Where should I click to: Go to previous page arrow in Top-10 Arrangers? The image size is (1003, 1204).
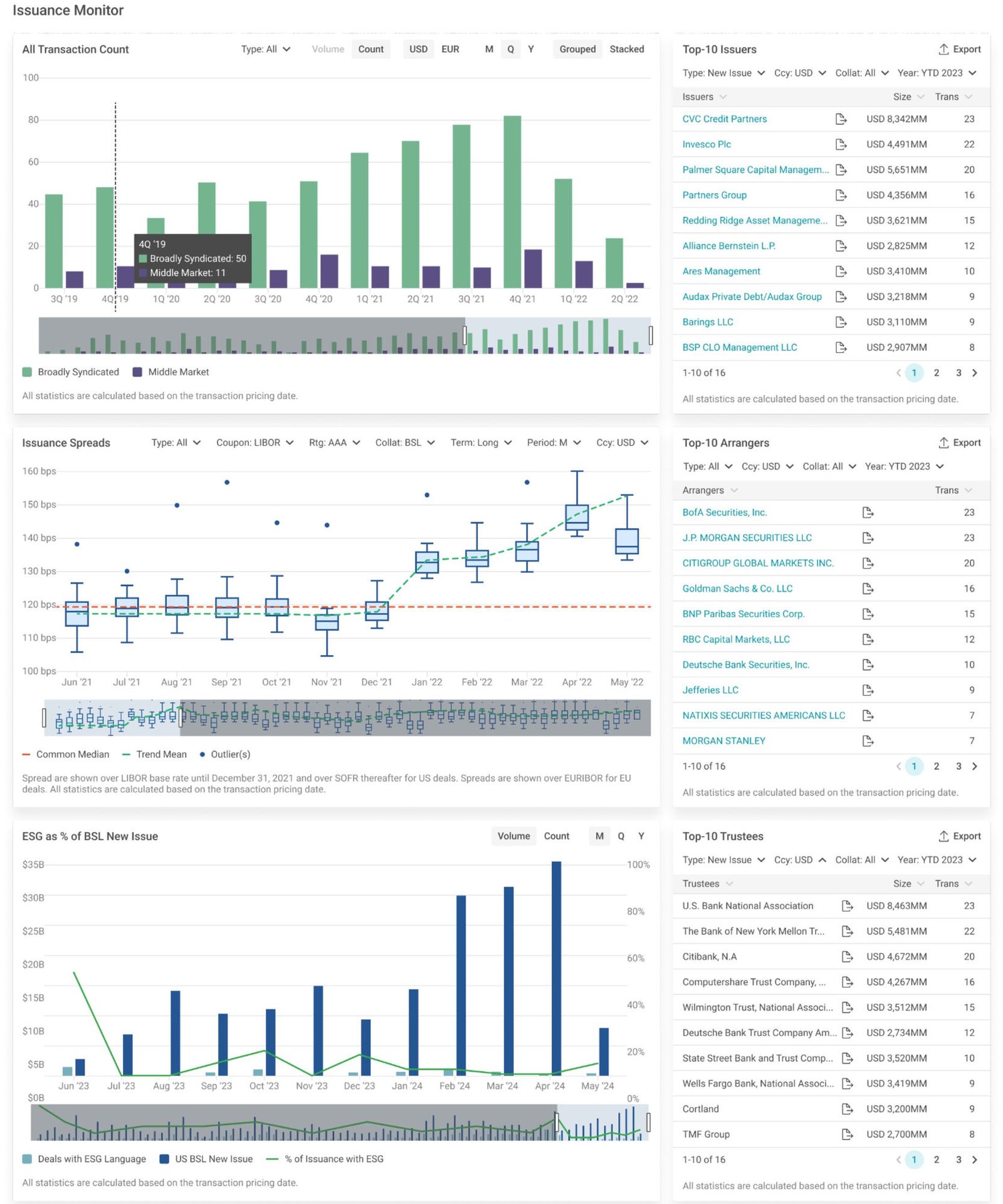[x=898, y=767]
